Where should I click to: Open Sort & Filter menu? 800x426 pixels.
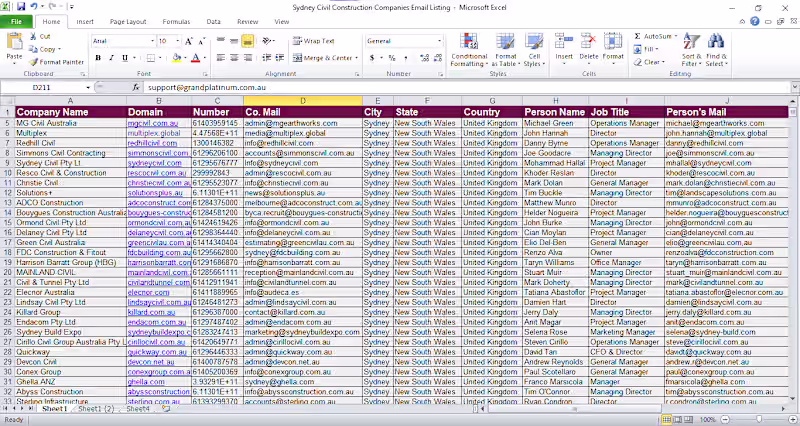pos(691,49)
